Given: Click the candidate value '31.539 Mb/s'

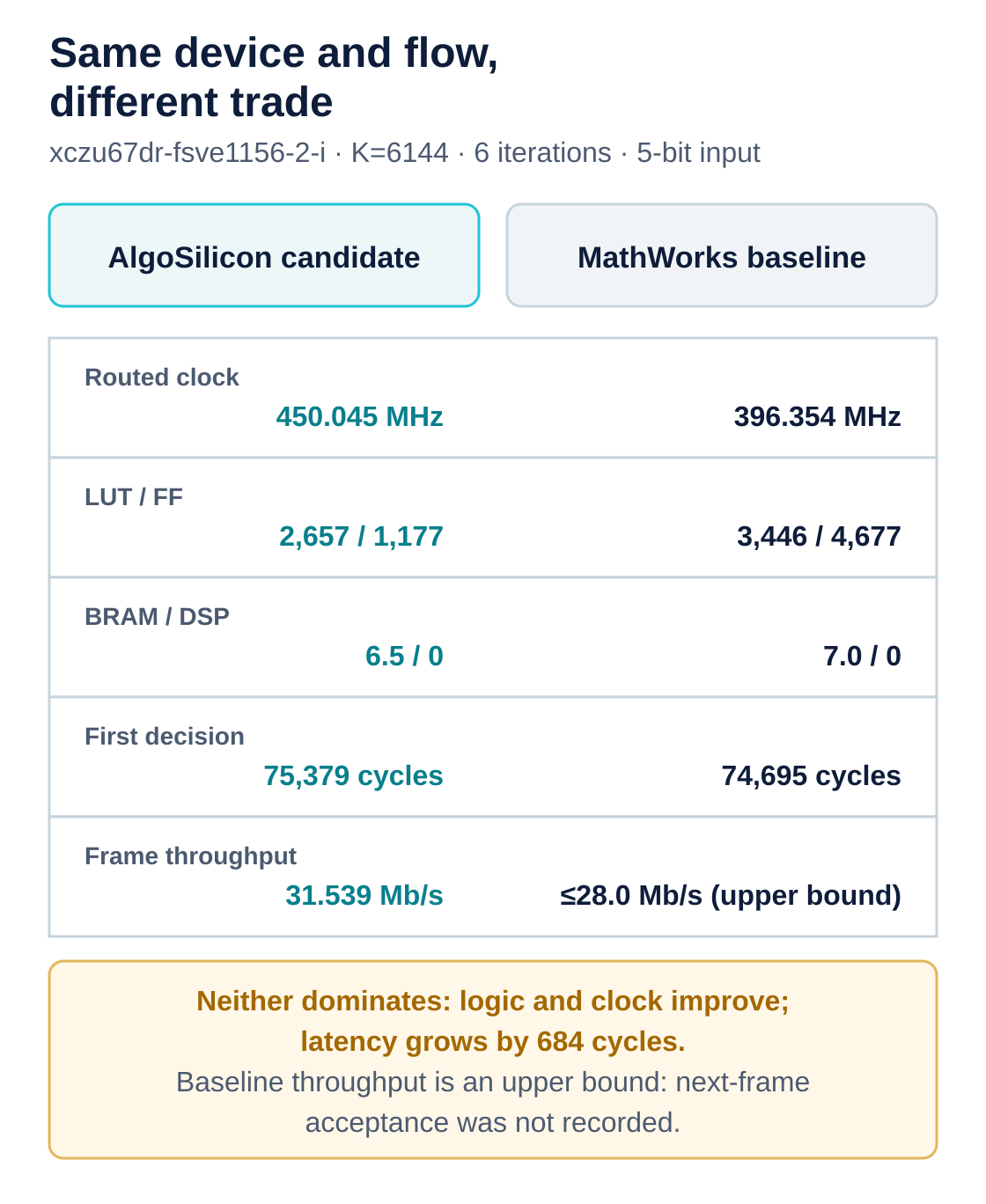Looking at the screenshot, I should [364, 895].
